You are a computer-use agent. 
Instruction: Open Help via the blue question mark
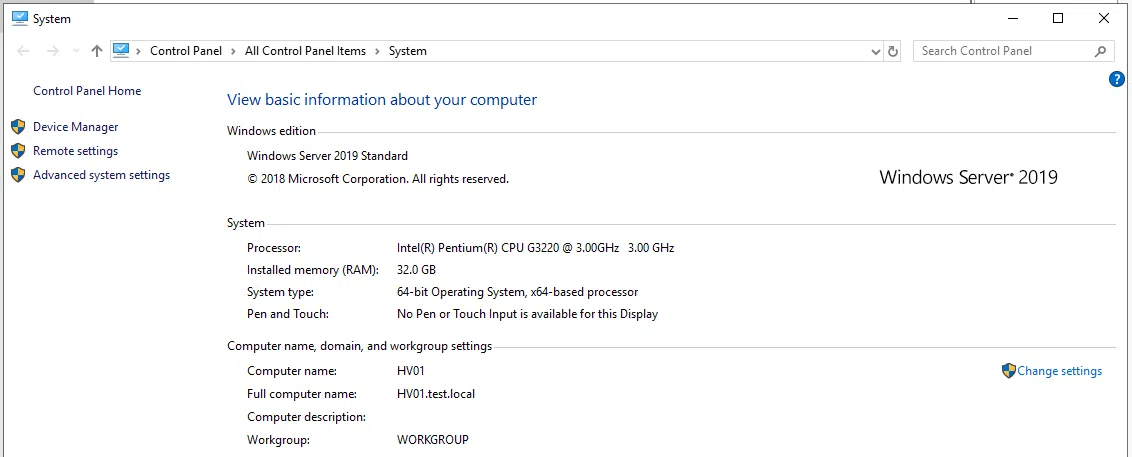tap(1117, 79)
